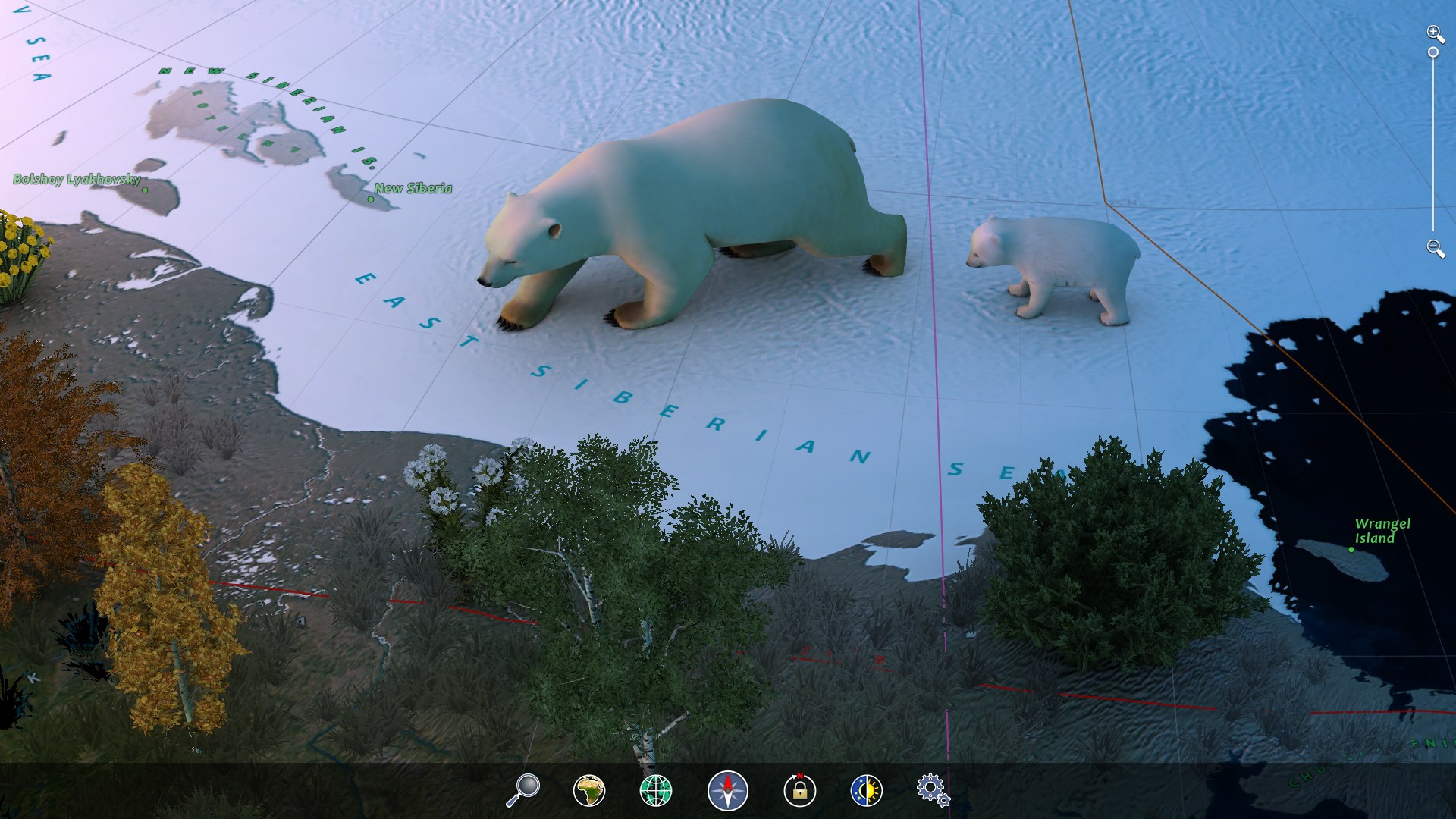The width and height of the screenshot is (1456, 819).
Task: Click the zoom-out magnifier at bottom right
Action: pyautogui.click(x=1432, y=246)
